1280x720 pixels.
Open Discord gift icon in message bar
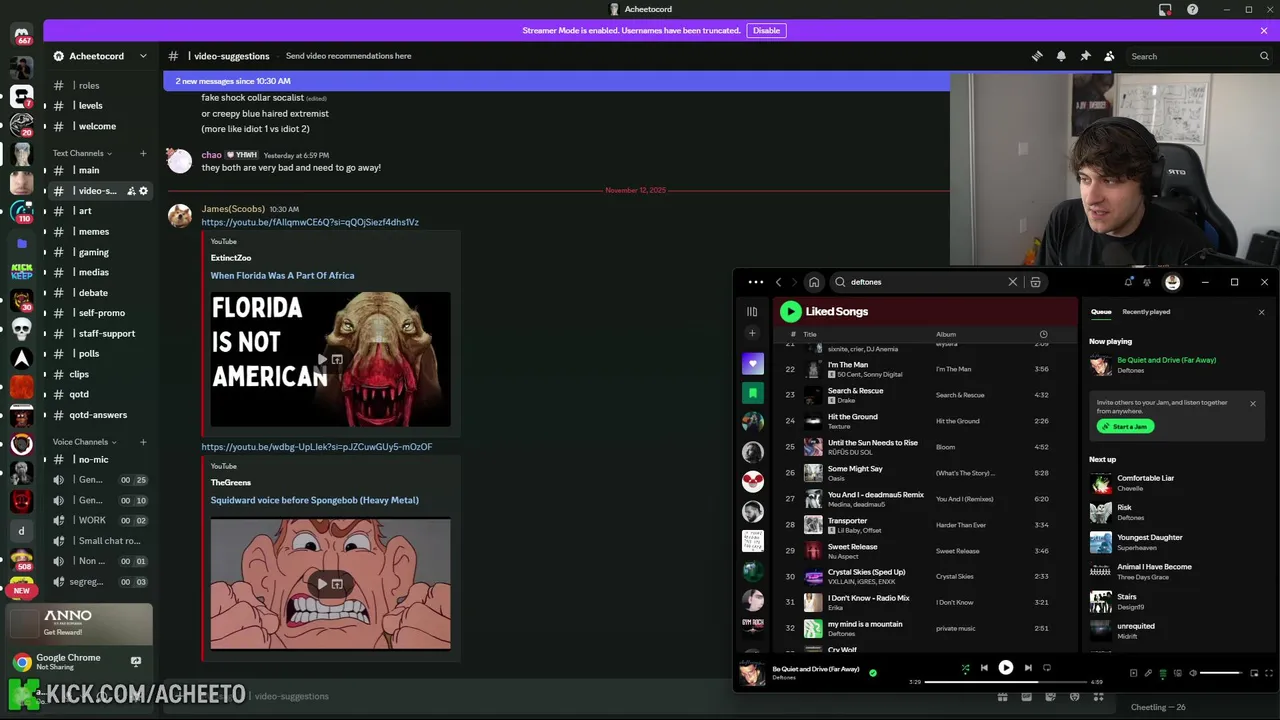(x=1002, y=697)
